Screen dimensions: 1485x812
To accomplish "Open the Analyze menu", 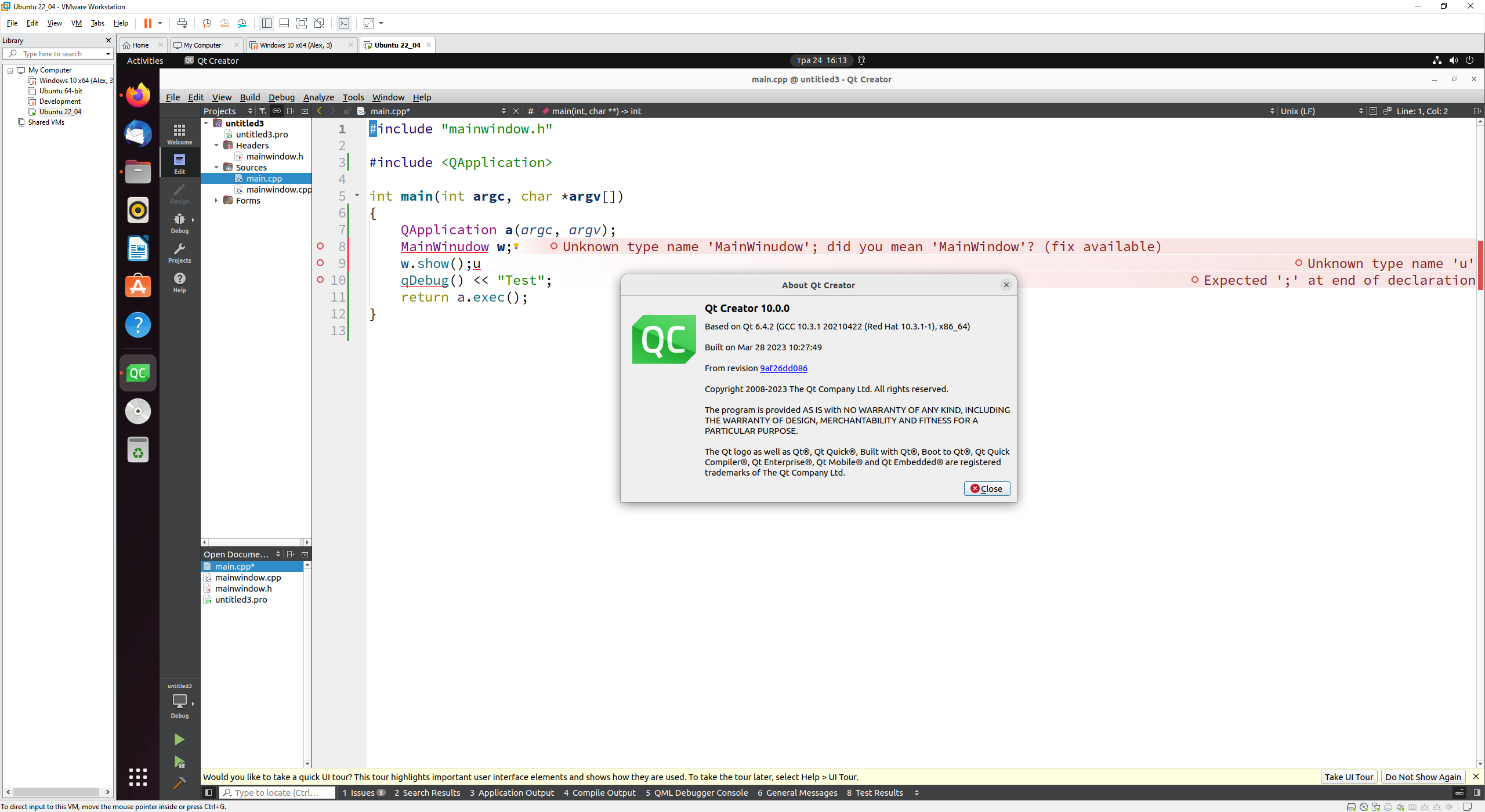I will [x=318, y=97].
